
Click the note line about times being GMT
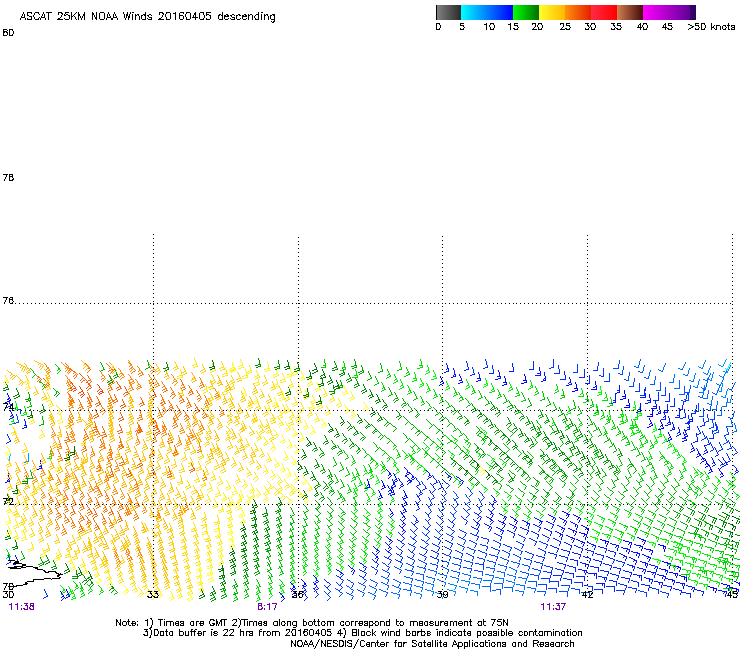pyautogui.click(x=312, y=623)
